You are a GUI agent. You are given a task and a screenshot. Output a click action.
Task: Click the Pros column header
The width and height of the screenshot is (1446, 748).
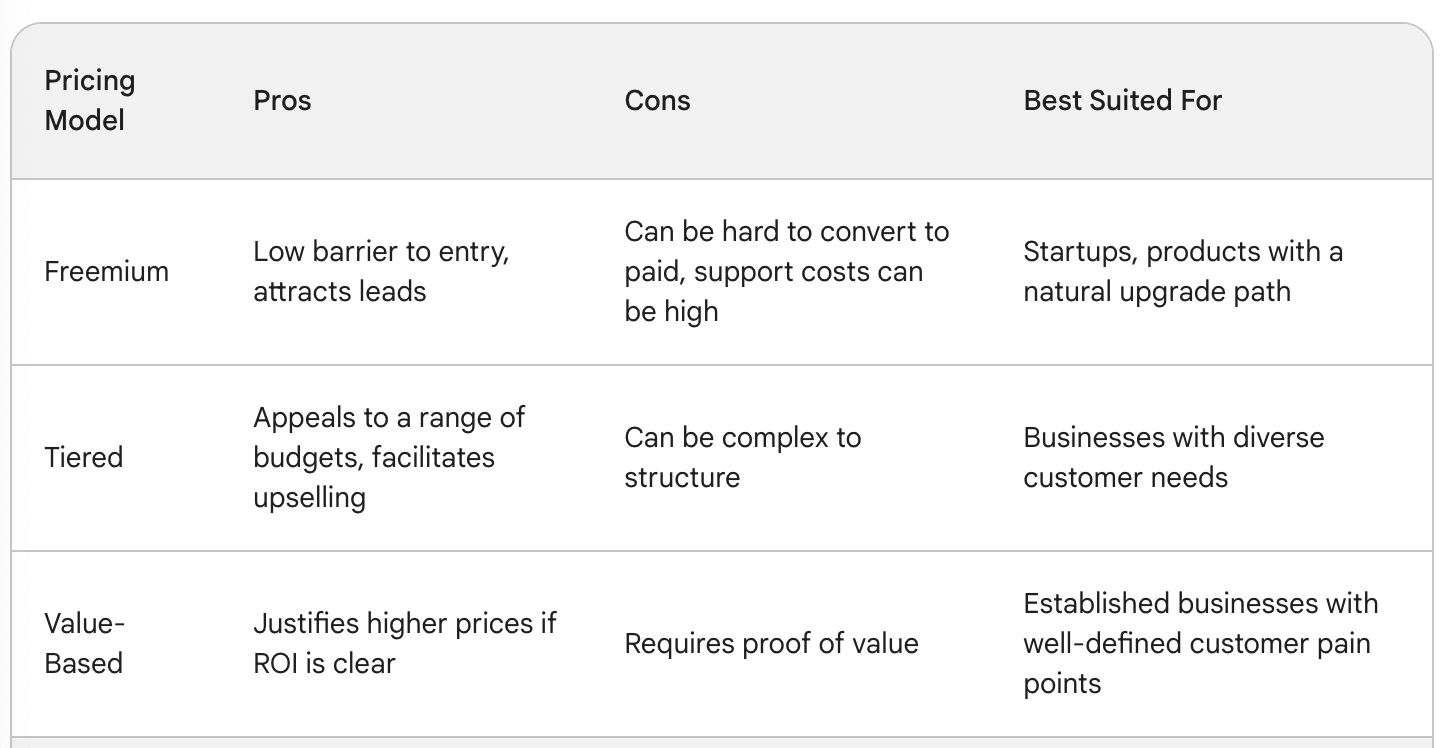click(x=282, y=100)
